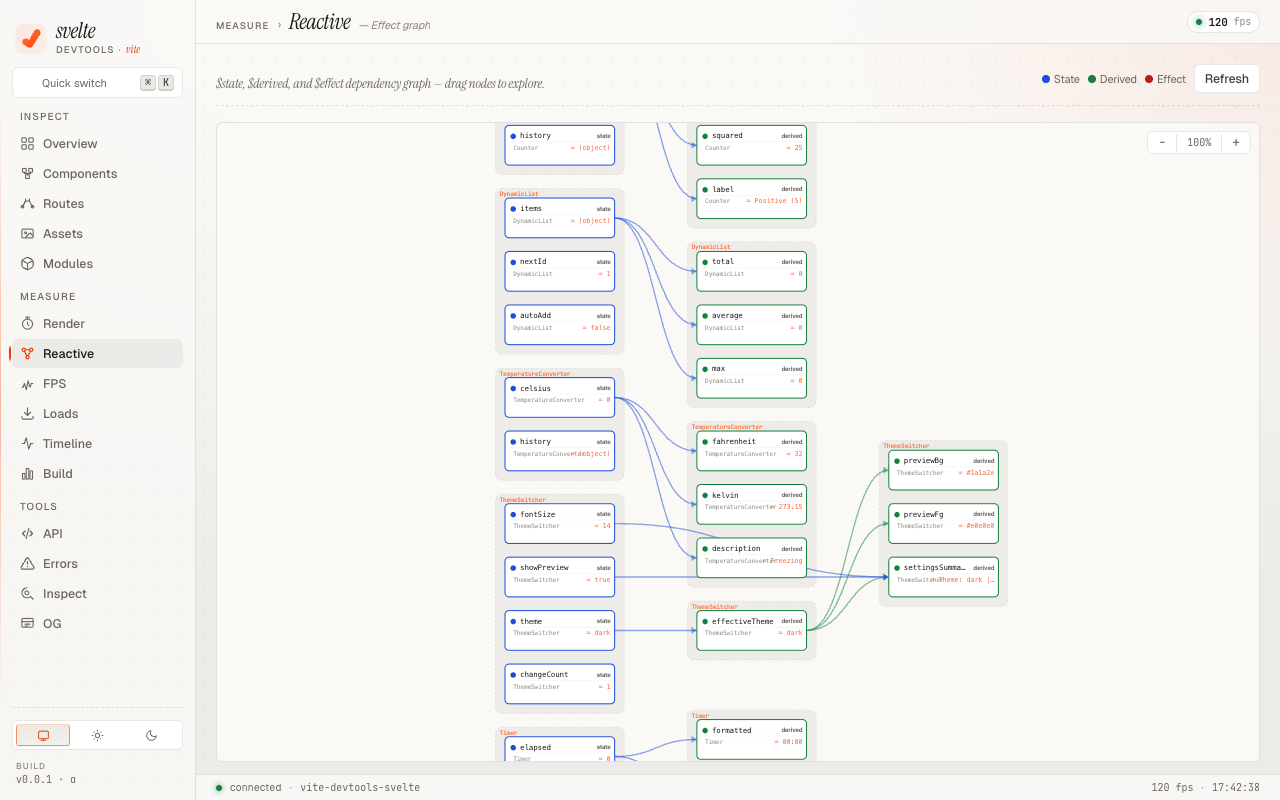
Task: Click MEASURE breadcrumb link
Action: (x=242, y=26)
